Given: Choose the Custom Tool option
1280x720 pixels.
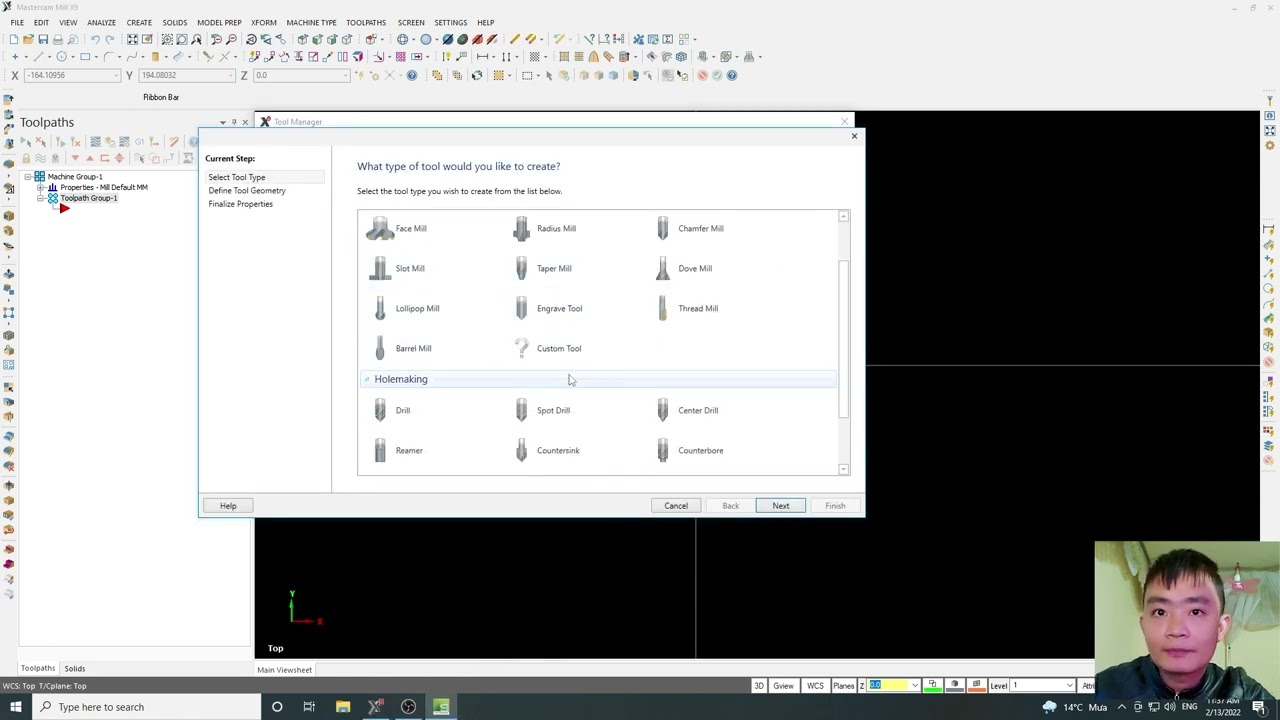Looking at the screenshot, I should click(x=547, y=348).
